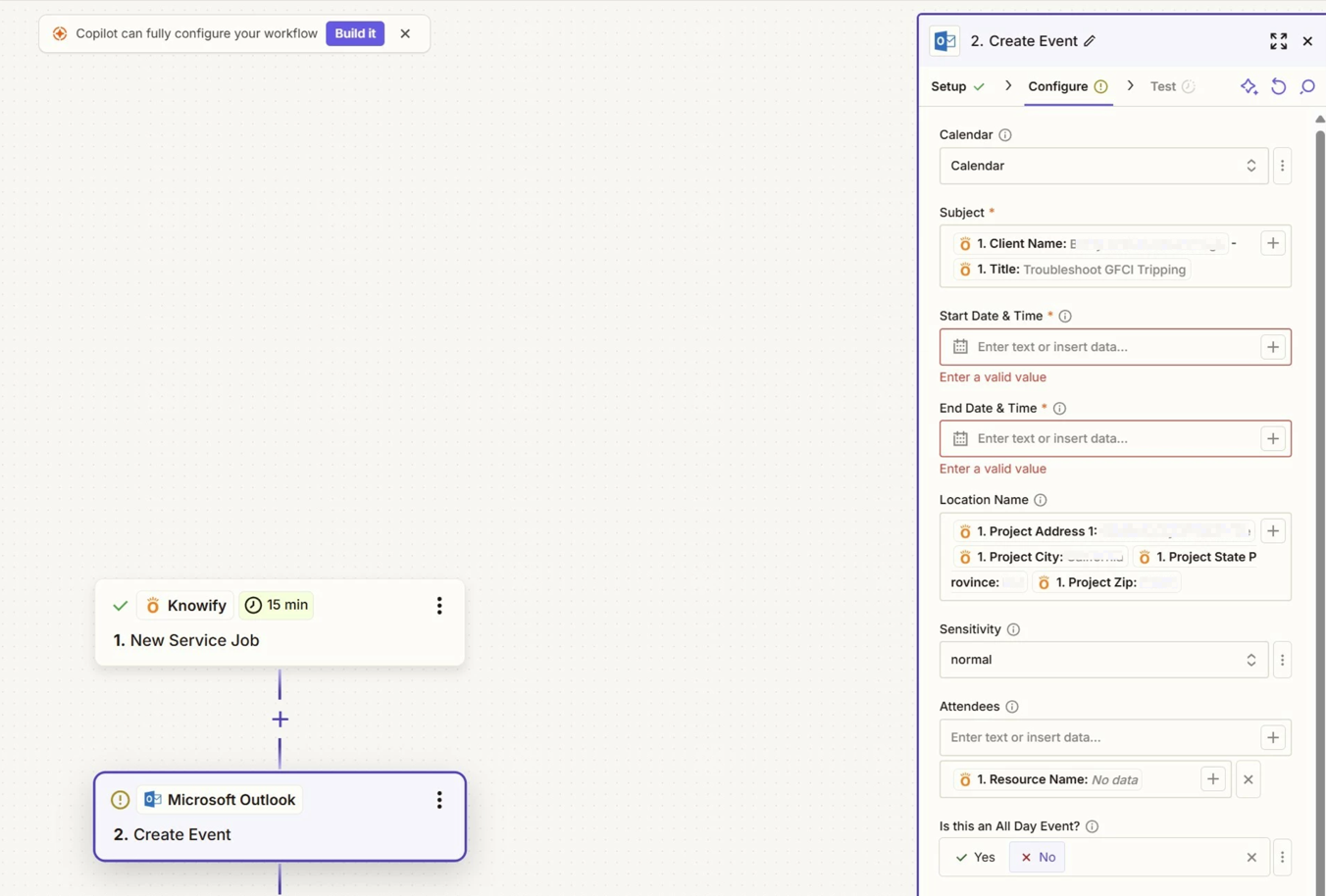Click the plus icon in Subject field
1326x896 pixels.
(x=1272, y=244)
